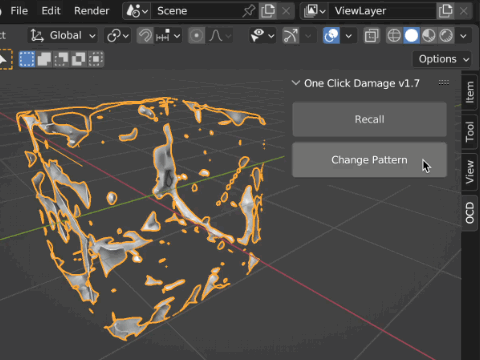Open the snapping options dropdown
480x360 pixels.
pyautogui.click(x=168, y=35)
